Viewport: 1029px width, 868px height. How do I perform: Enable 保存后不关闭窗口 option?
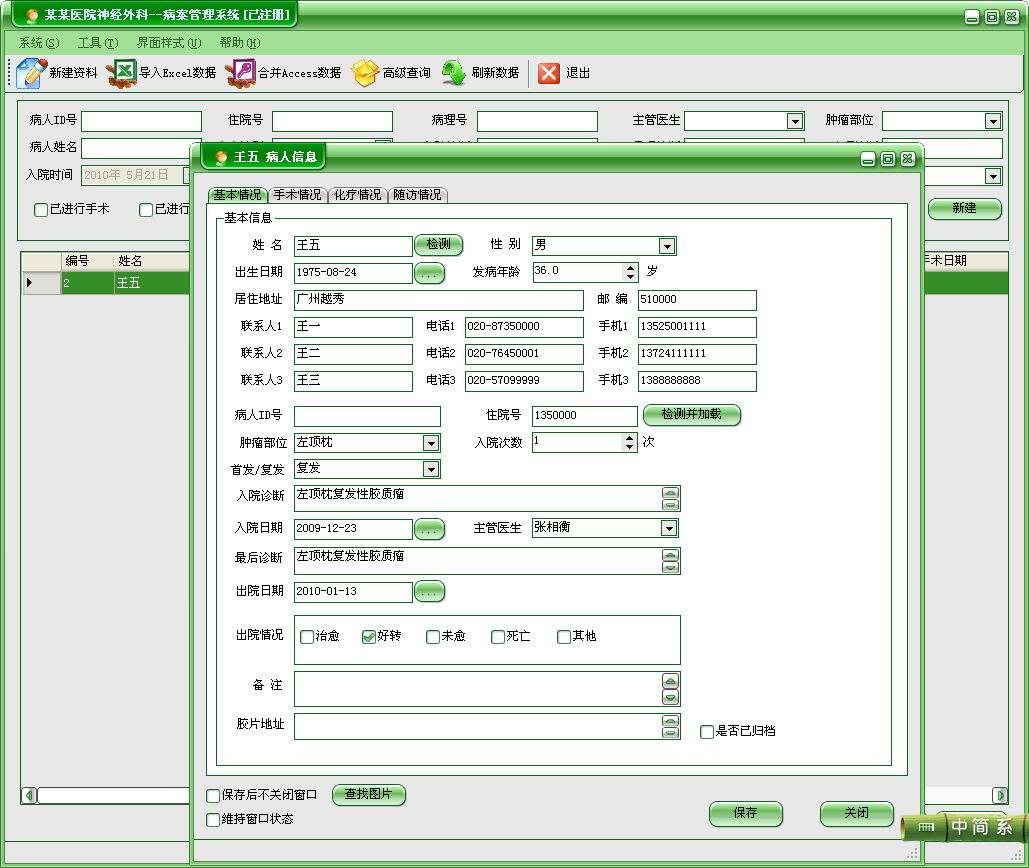pos(213,796)
